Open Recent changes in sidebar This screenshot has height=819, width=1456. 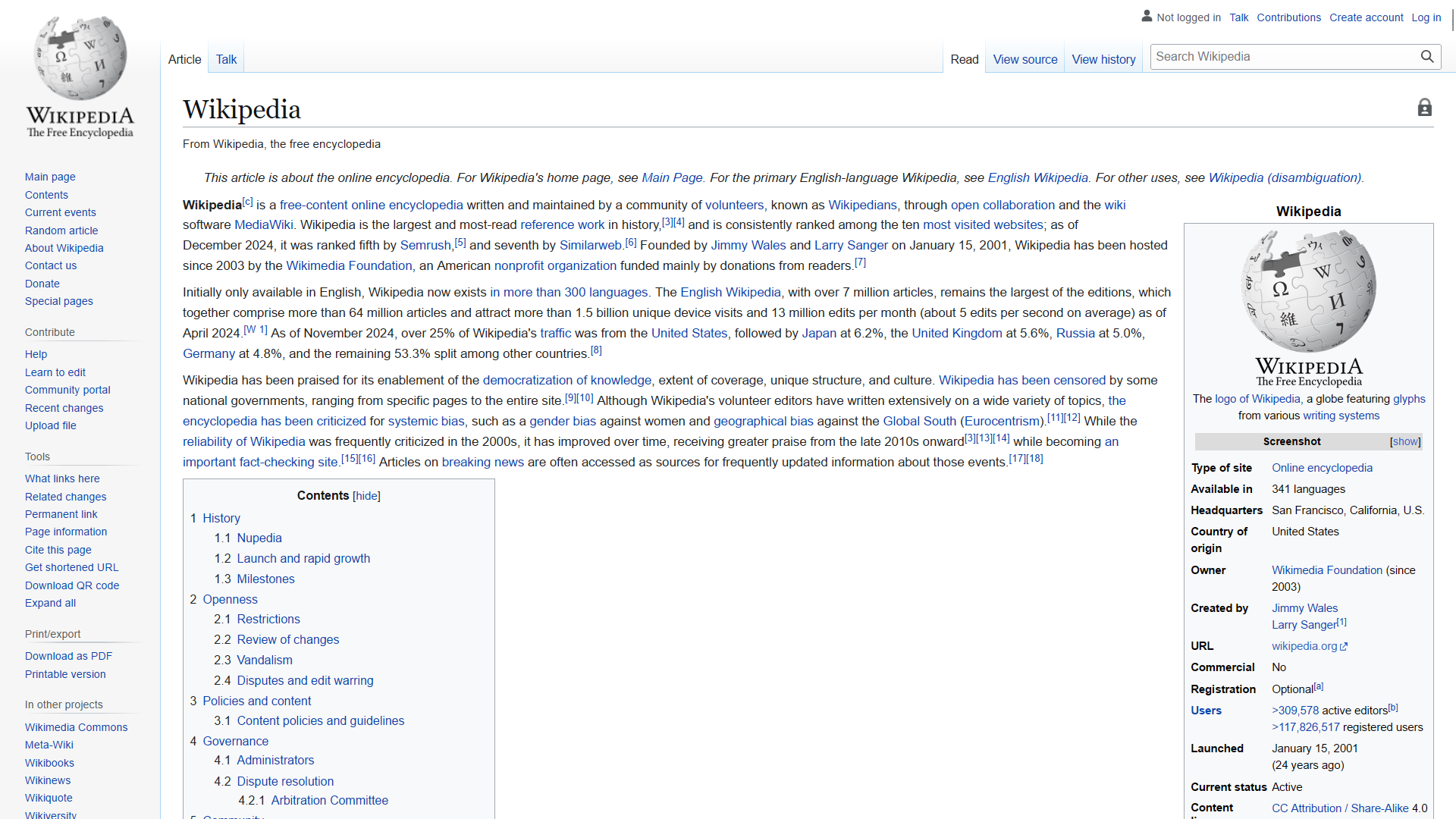(64, 408)
